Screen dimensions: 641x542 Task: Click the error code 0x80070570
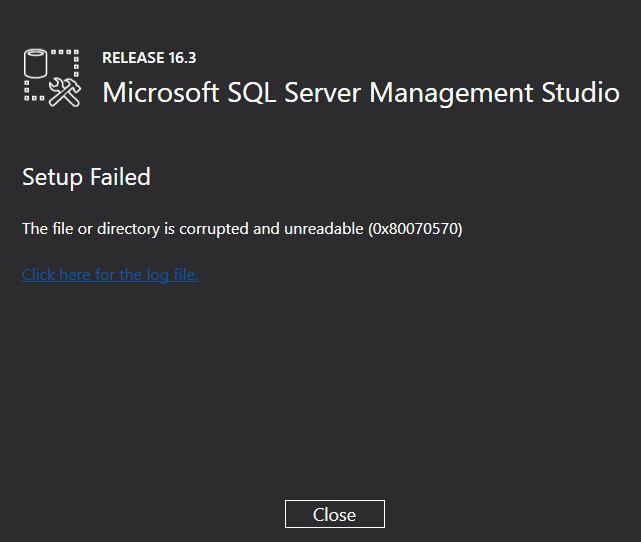[415, 229]
